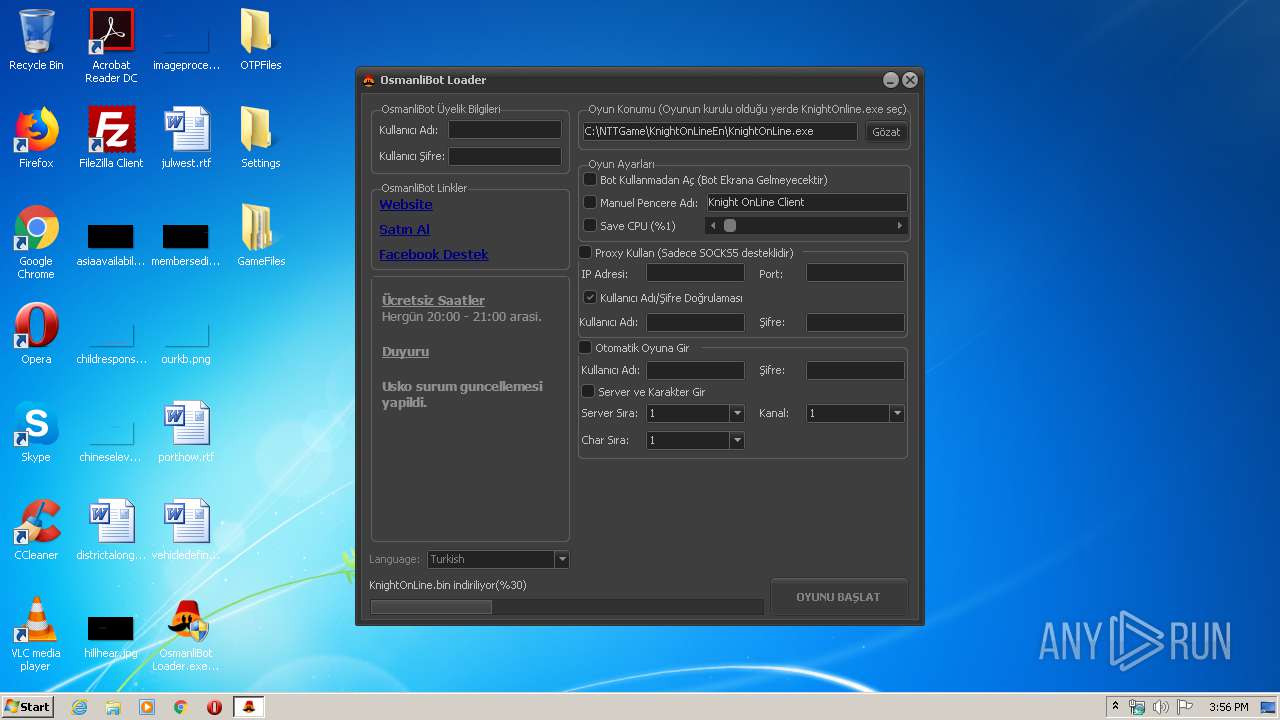Click the game path input field
Screen dimensions: 1280x720
pyautogui.click(x=719, y=131)
